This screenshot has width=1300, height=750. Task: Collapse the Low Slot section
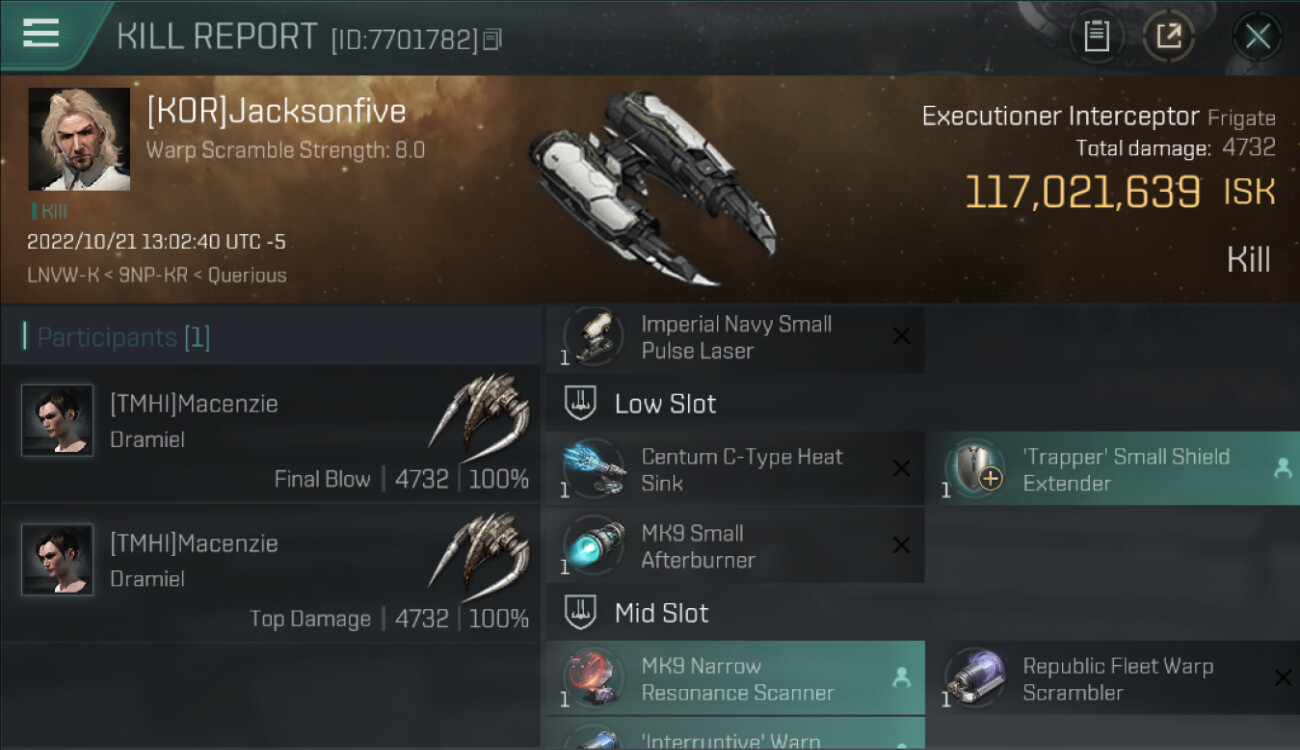pyautogui.click(x=640, y=404)
